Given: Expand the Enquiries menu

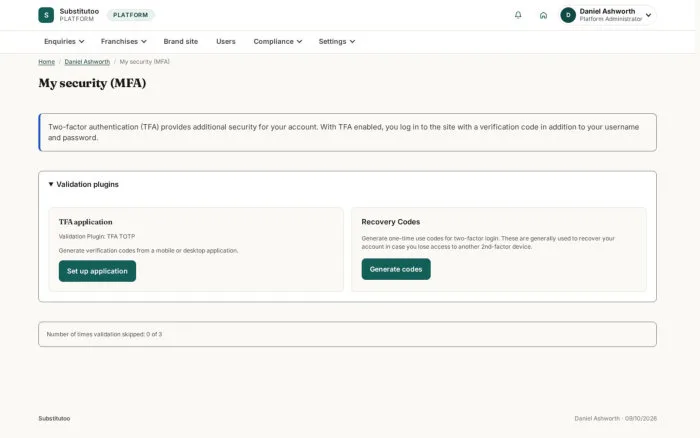Looking at the screenshot, I should (64, 42).
